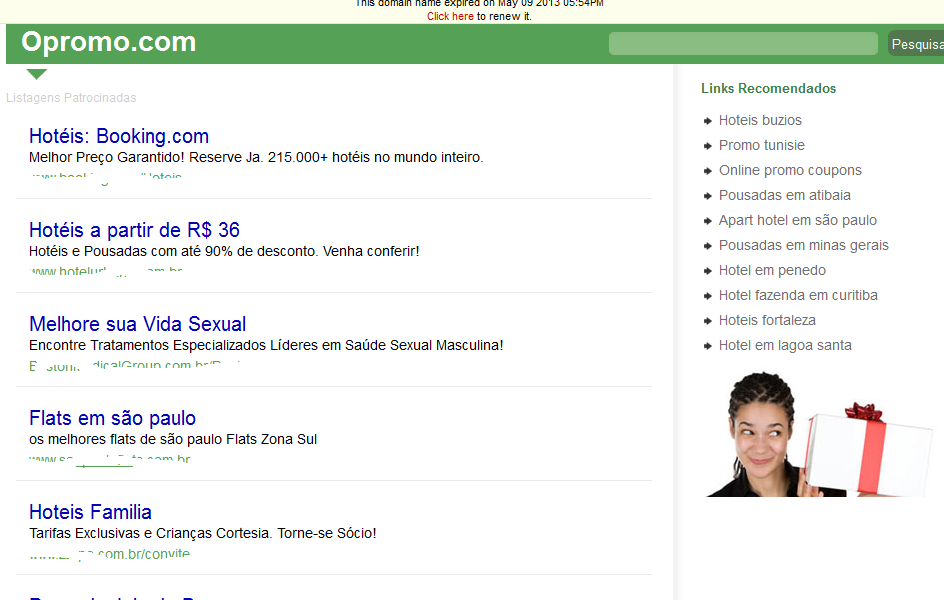
Task: Click the woman with gift box image
Action: coord(819,435)
